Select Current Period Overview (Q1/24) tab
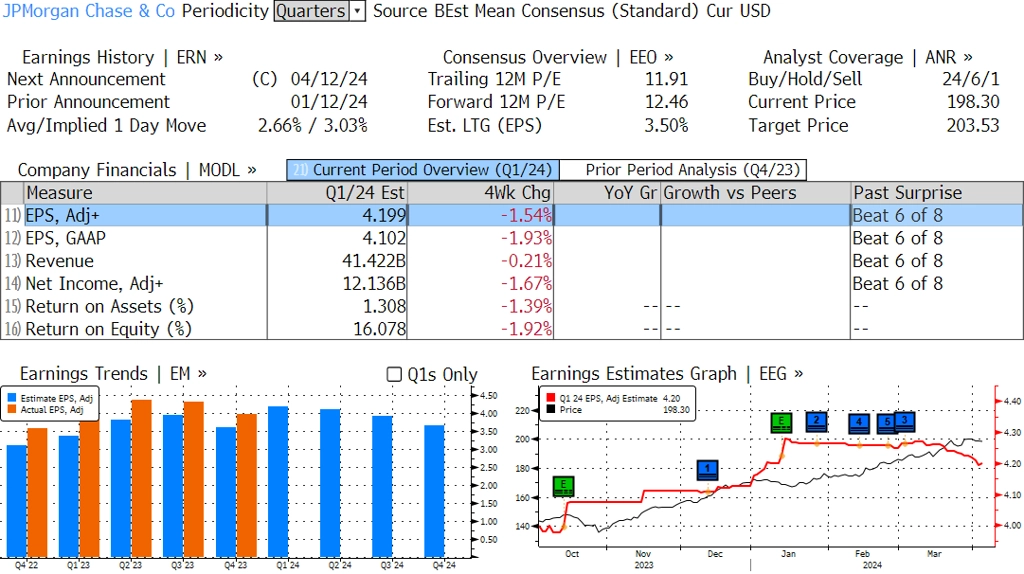This screenshot has width=1024, height=574. tap(423, 170)
